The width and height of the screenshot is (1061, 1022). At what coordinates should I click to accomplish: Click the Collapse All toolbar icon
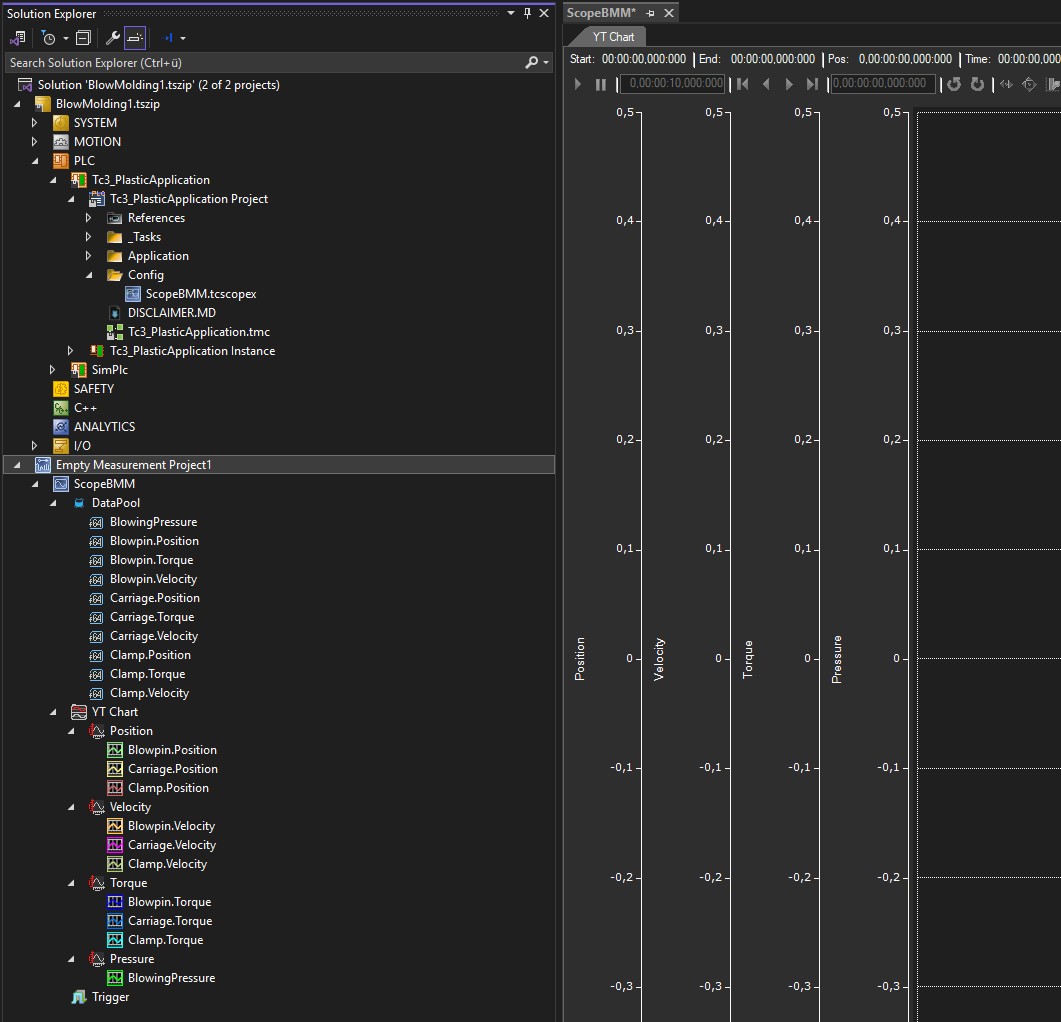tap(83, 38)
